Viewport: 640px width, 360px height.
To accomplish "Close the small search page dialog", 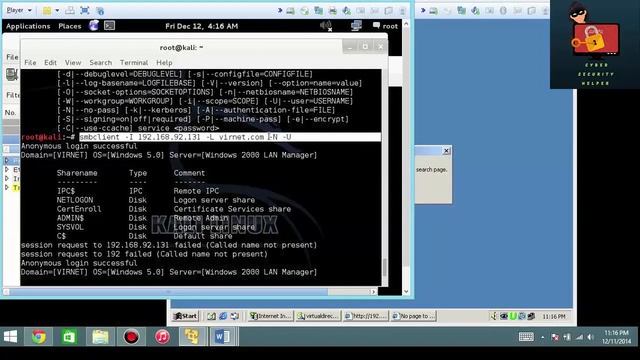I will [447, 151].
